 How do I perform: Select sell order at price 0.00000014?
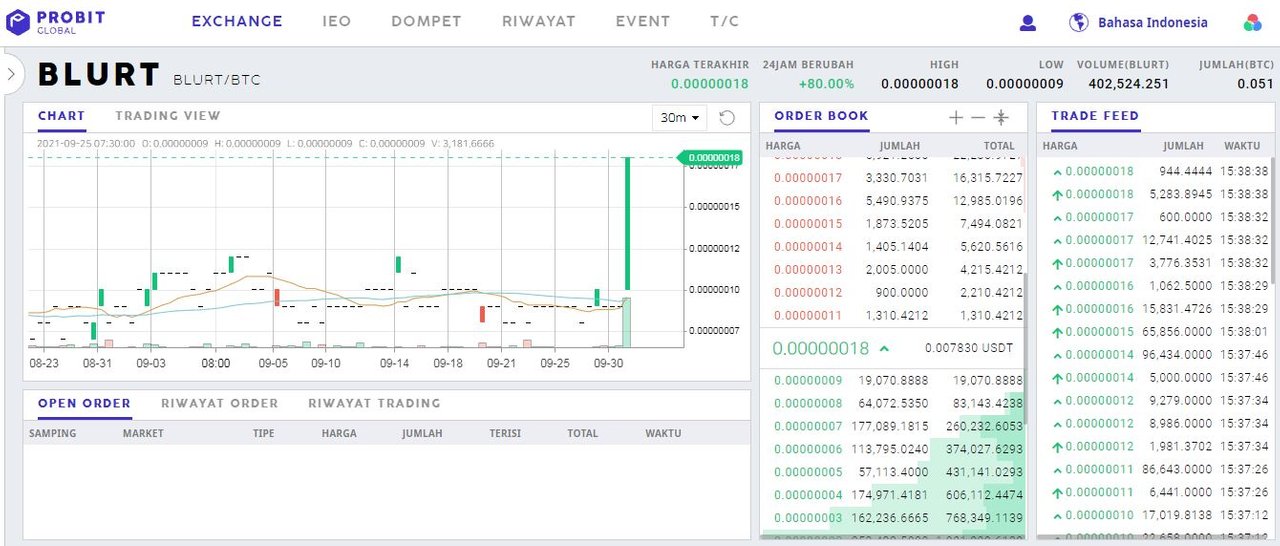tap(892, 247)
